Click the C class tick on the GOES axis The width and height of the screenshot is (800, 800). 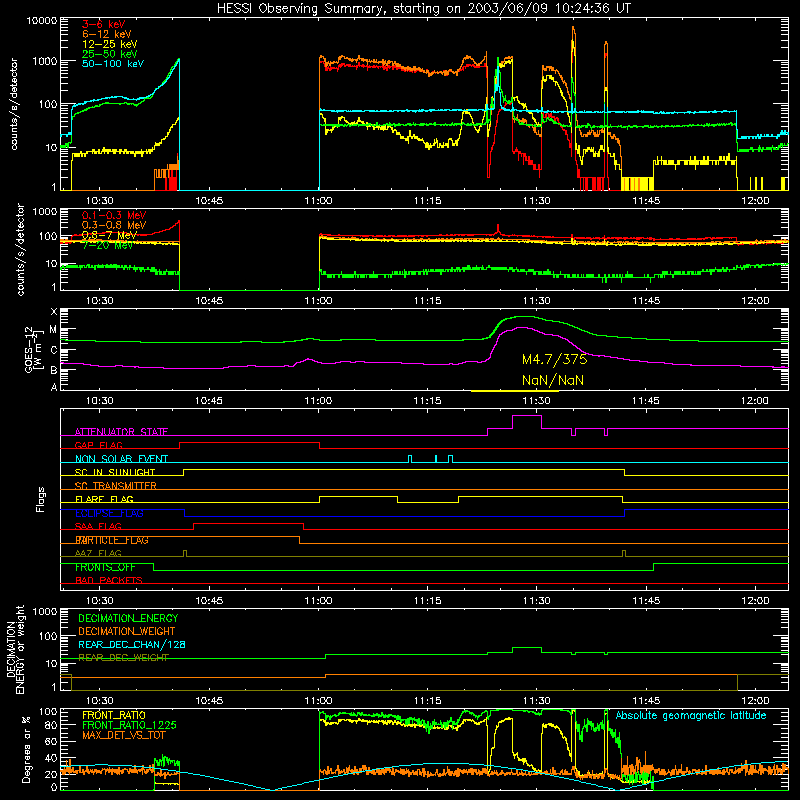click(54, 350)
